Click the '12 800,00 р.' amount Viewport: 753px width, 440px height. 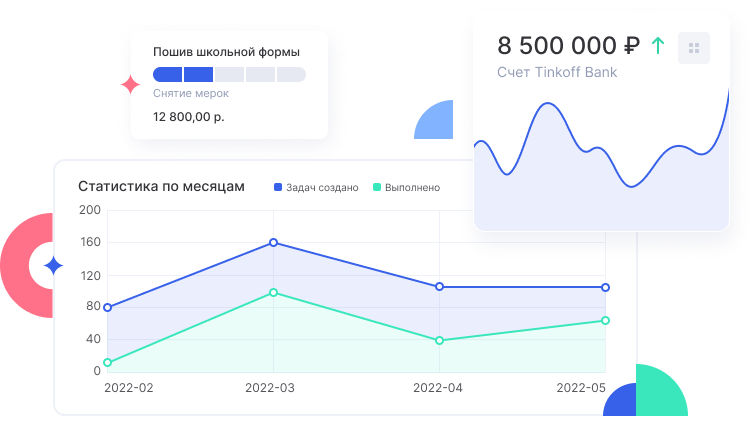pos(189,117)
